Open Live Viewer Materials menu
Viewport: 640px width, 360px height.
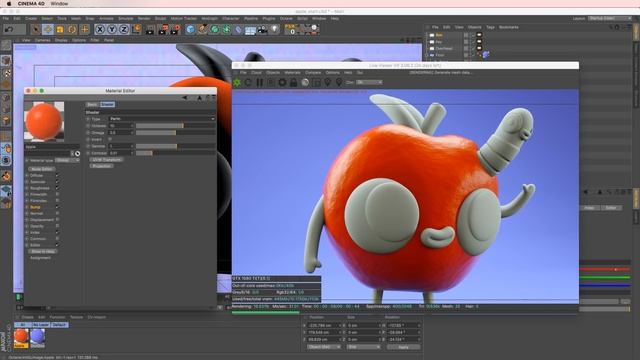pyautogui.click(x=292, y=73)
